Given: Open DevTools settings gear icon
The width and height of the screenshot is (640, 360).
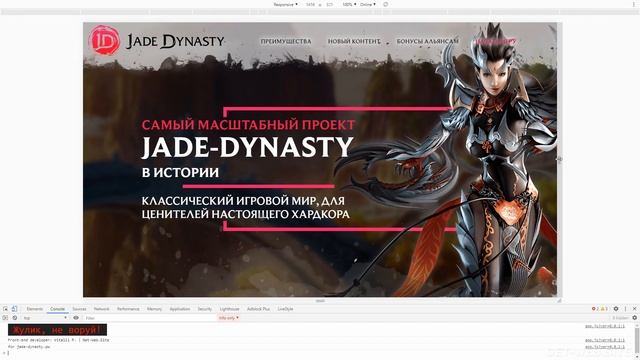Looking at the screenshot, I should (616, 309).
